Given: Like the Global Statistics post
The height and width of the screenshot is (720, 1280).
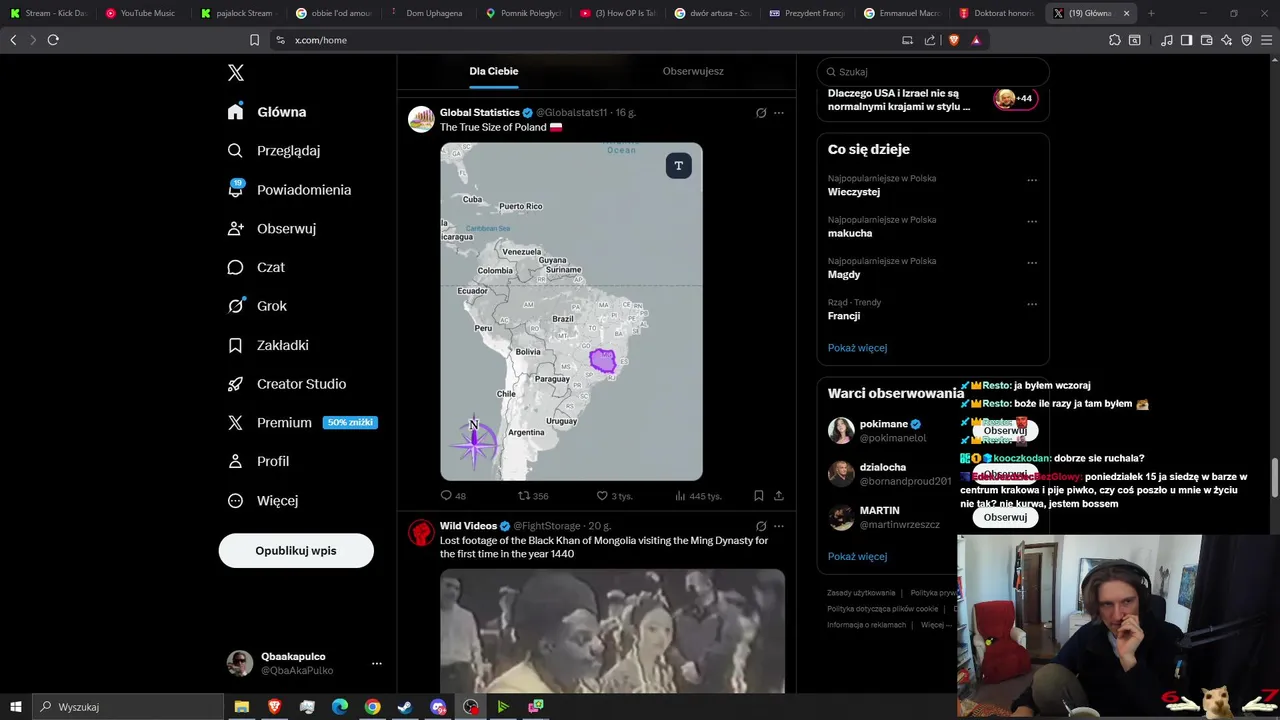Looking at the screenshot, I should [x=614, y=496].
